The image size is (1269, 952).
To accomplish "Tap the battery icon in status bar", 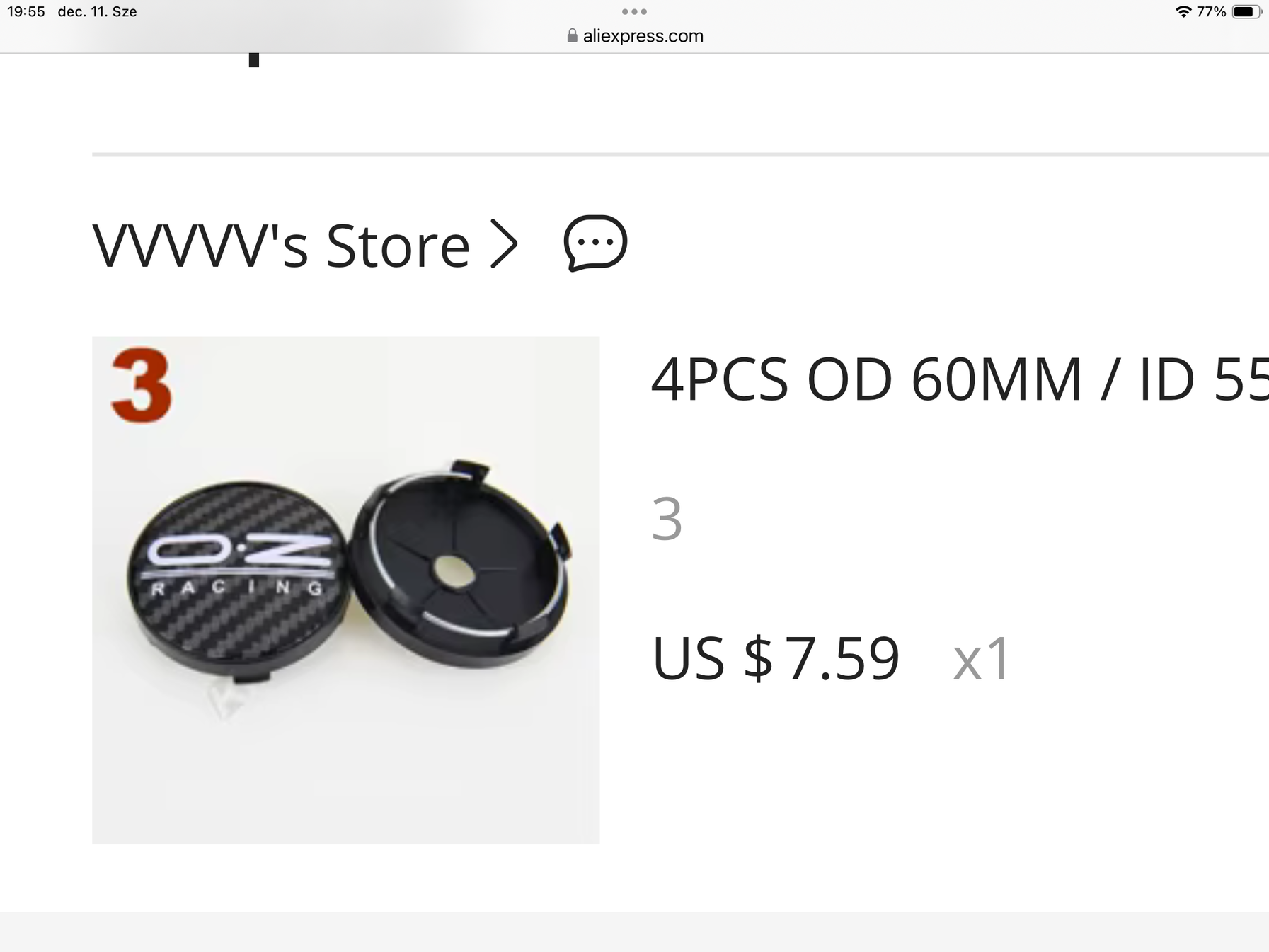I will tap(1246, 11).
